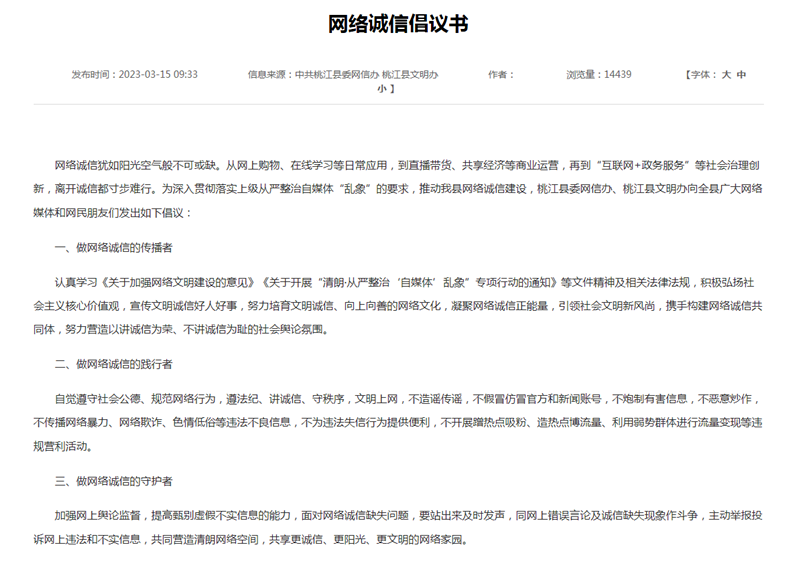
Task: Click the 字体 font label
Action: pyautogui.click(x=699, y=74)
